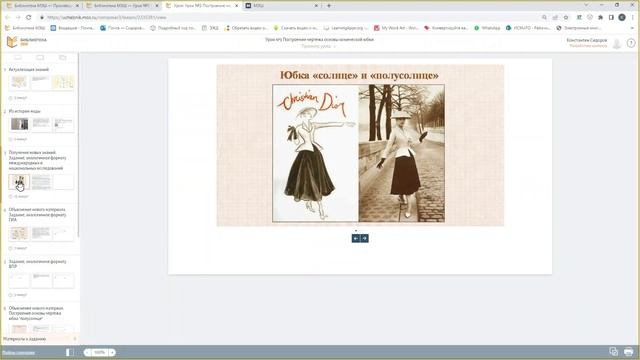The image size is (640, 360).
Task: Open the help question mark icon
Action: (631, 43)
